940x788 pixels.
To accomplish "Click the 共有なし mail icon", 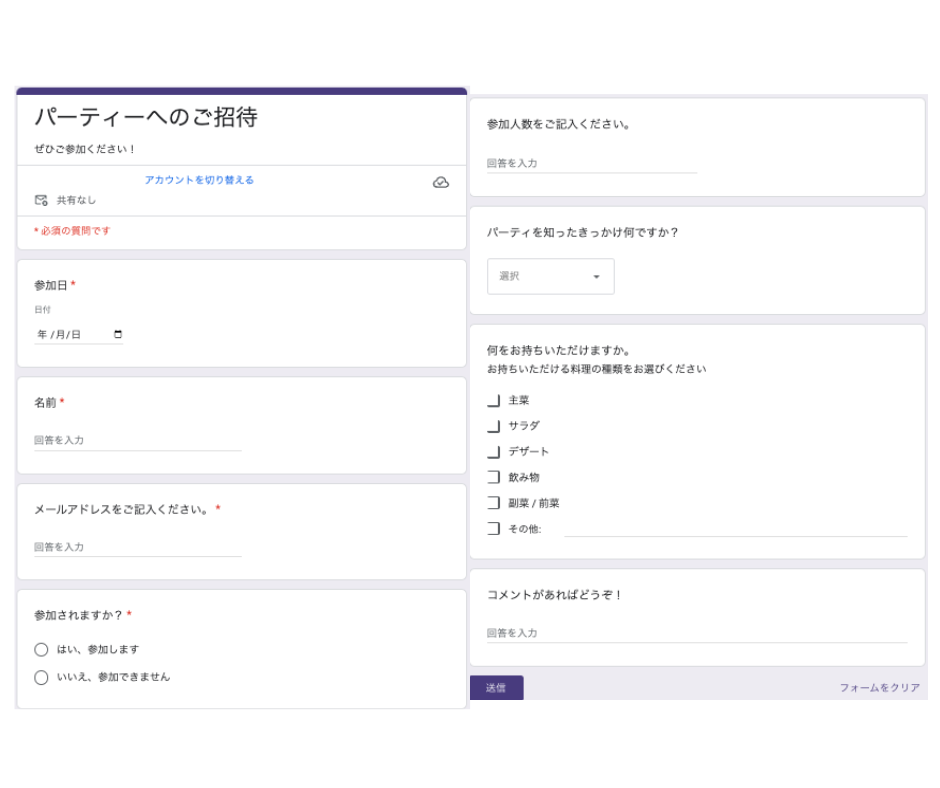I will click(41, 200).
